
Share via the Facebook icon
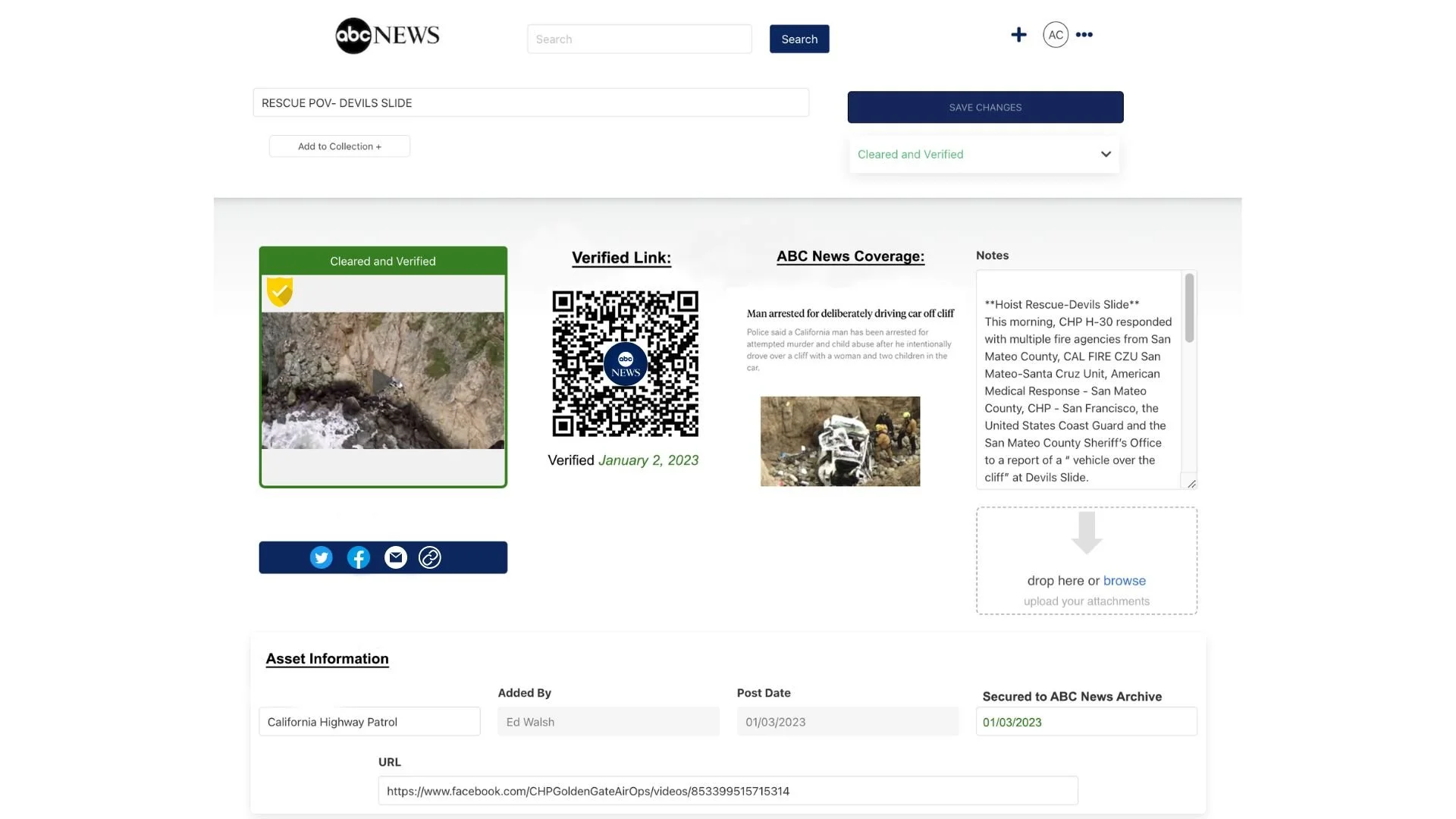tap(358, 558)
